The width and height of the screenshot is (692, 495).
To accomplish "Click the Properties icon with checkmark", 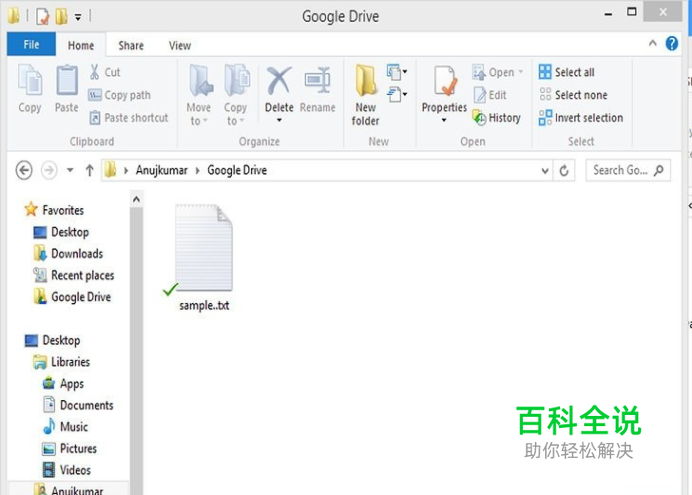I will coord(444,81).
